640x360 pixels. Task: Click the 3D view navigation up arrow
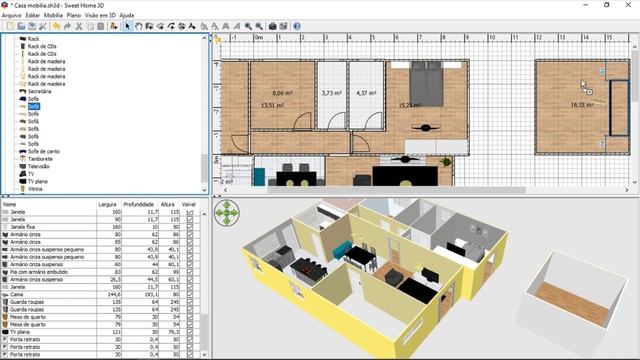227,205
